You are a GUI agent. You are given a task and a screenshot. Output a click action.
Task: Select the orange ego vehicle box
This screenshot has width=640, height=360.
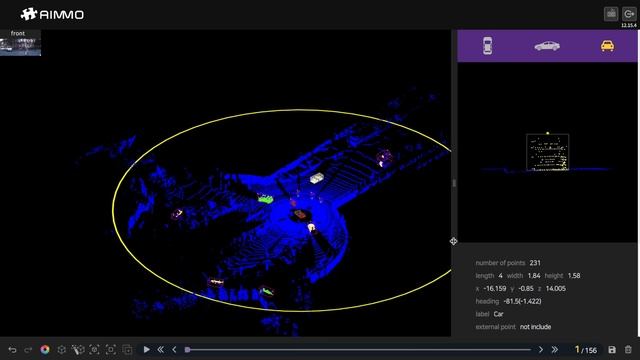[300, 214]
